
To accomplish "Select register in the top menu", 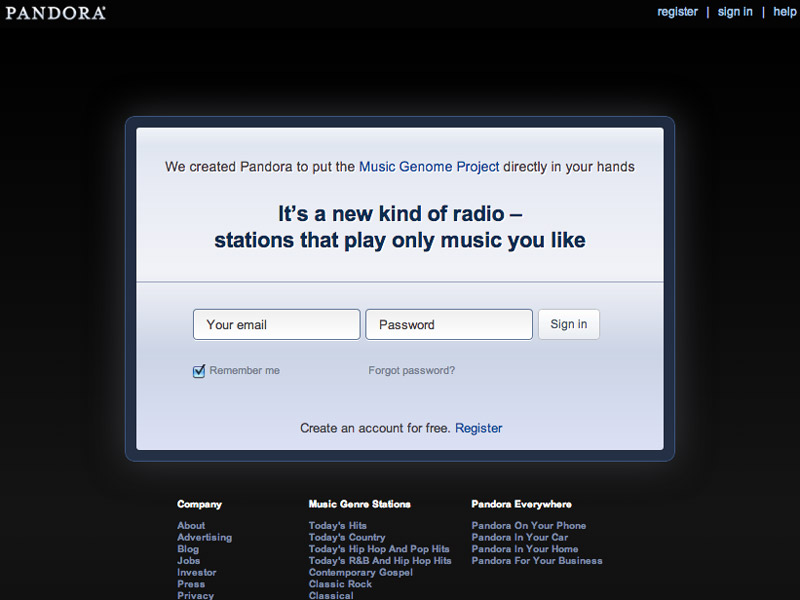I will pos(677,12).
